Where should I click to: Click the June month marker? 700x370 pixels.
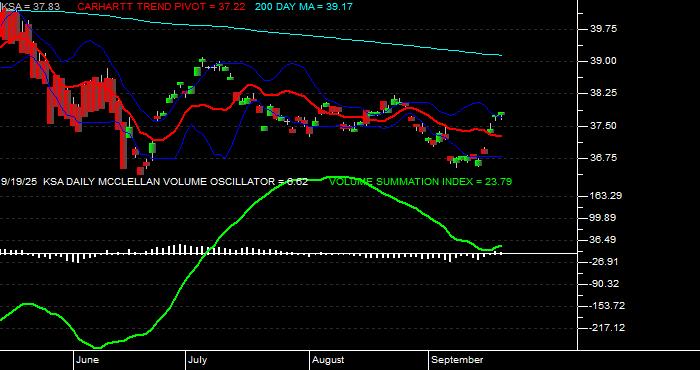(88, 360)
